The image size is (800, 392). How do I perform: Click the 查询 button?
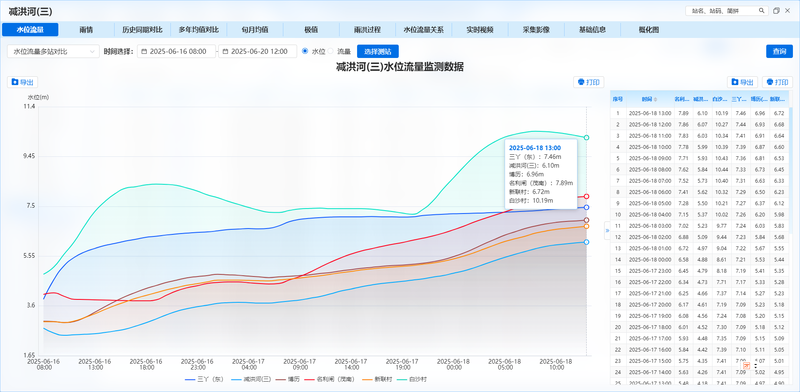(779, 51)
